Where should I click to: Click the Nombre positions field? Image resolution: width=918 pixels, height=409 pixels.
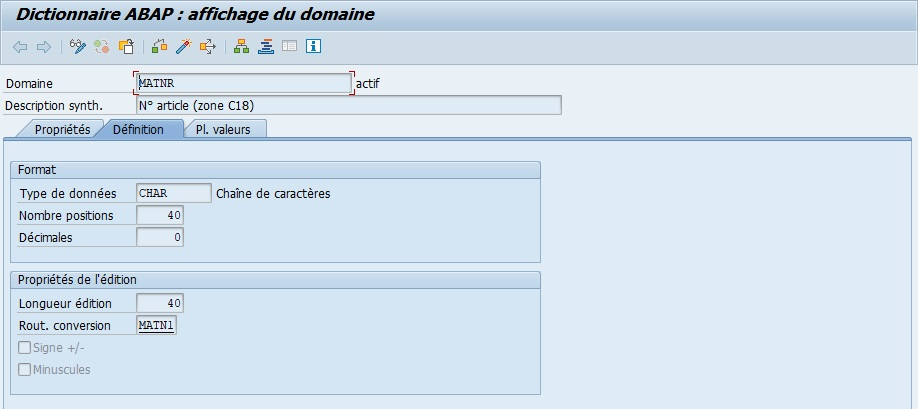tap(160, 216)
